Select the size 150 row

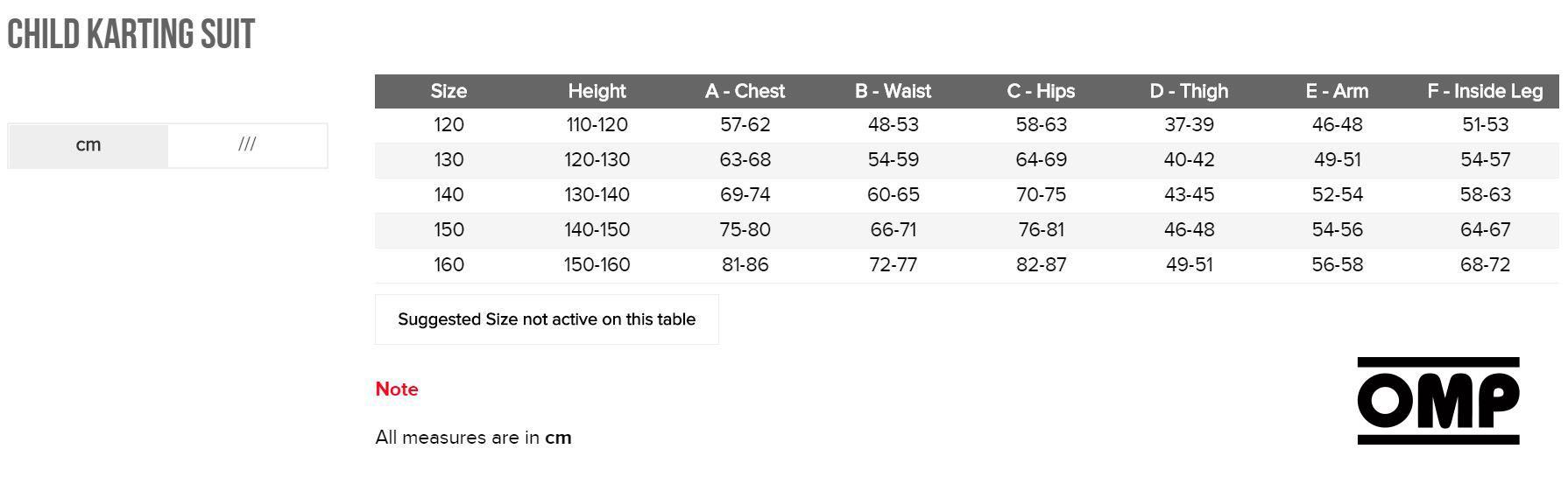coord(967,230)
